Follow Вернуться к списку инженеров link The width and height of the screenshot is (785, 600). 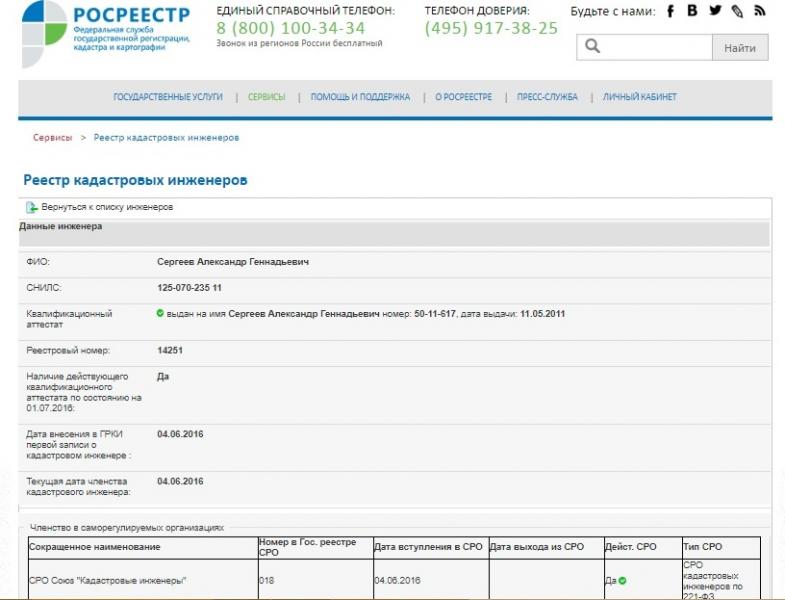click(107, 207)
